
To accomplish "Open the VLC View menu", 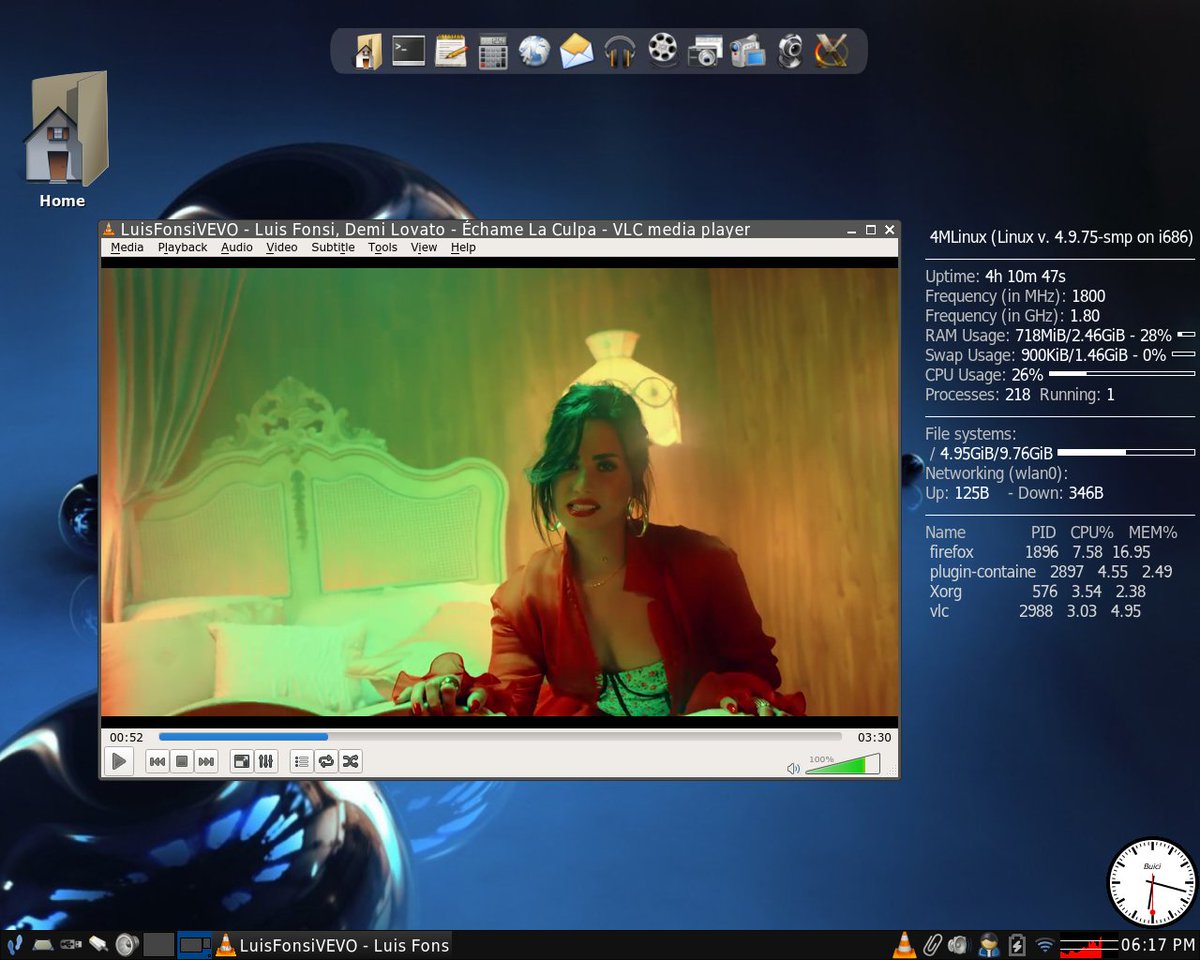I will pos(424,247).
